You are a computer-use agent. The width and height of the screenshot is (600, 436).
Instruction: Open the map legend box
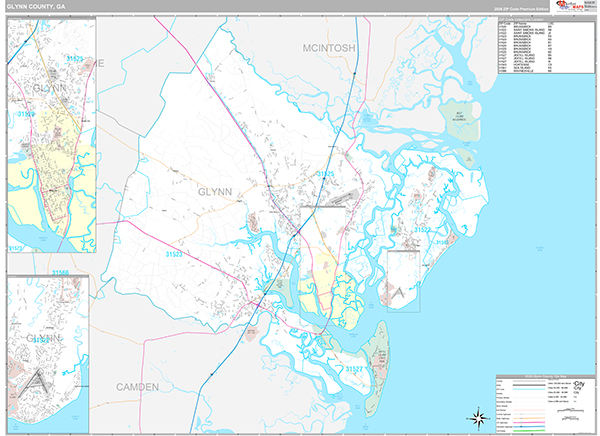pyautogui.click(x=546, y=403)
